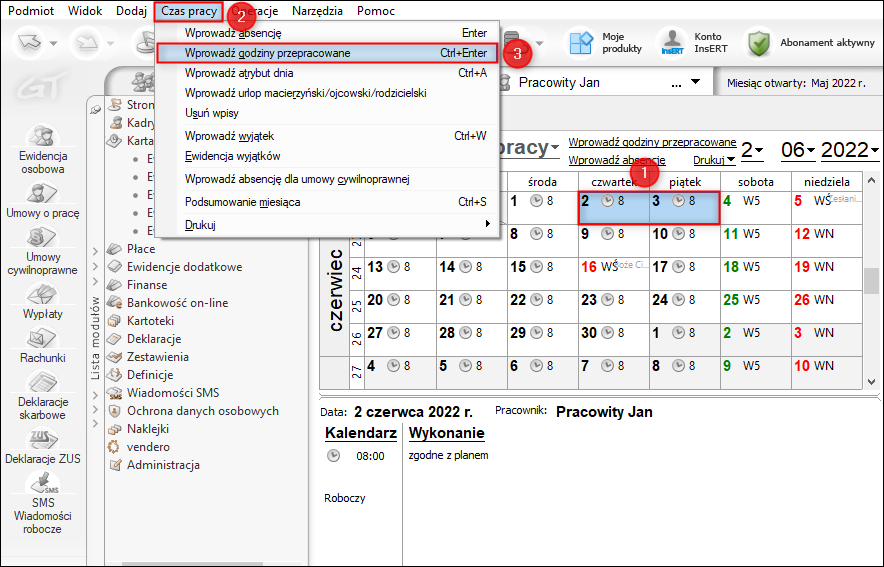
Task: Choose Ewidencja wyjątków menu entry
Action: point(328,156)
